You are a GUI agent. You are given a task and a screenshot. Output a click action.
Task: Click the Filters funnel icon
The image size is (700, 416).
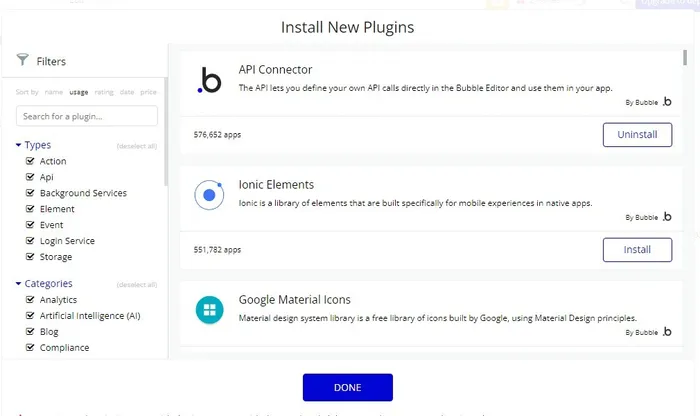(23, 61)
